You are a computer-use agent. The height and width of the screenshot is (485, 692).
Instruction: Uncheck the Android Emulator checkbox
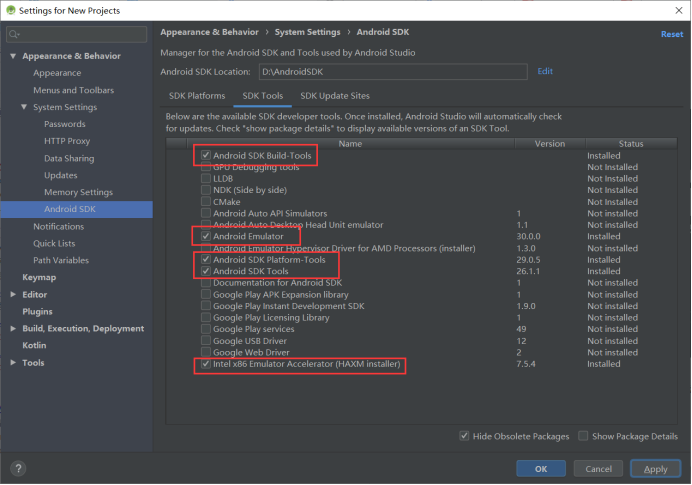click(x=206, y=236)
